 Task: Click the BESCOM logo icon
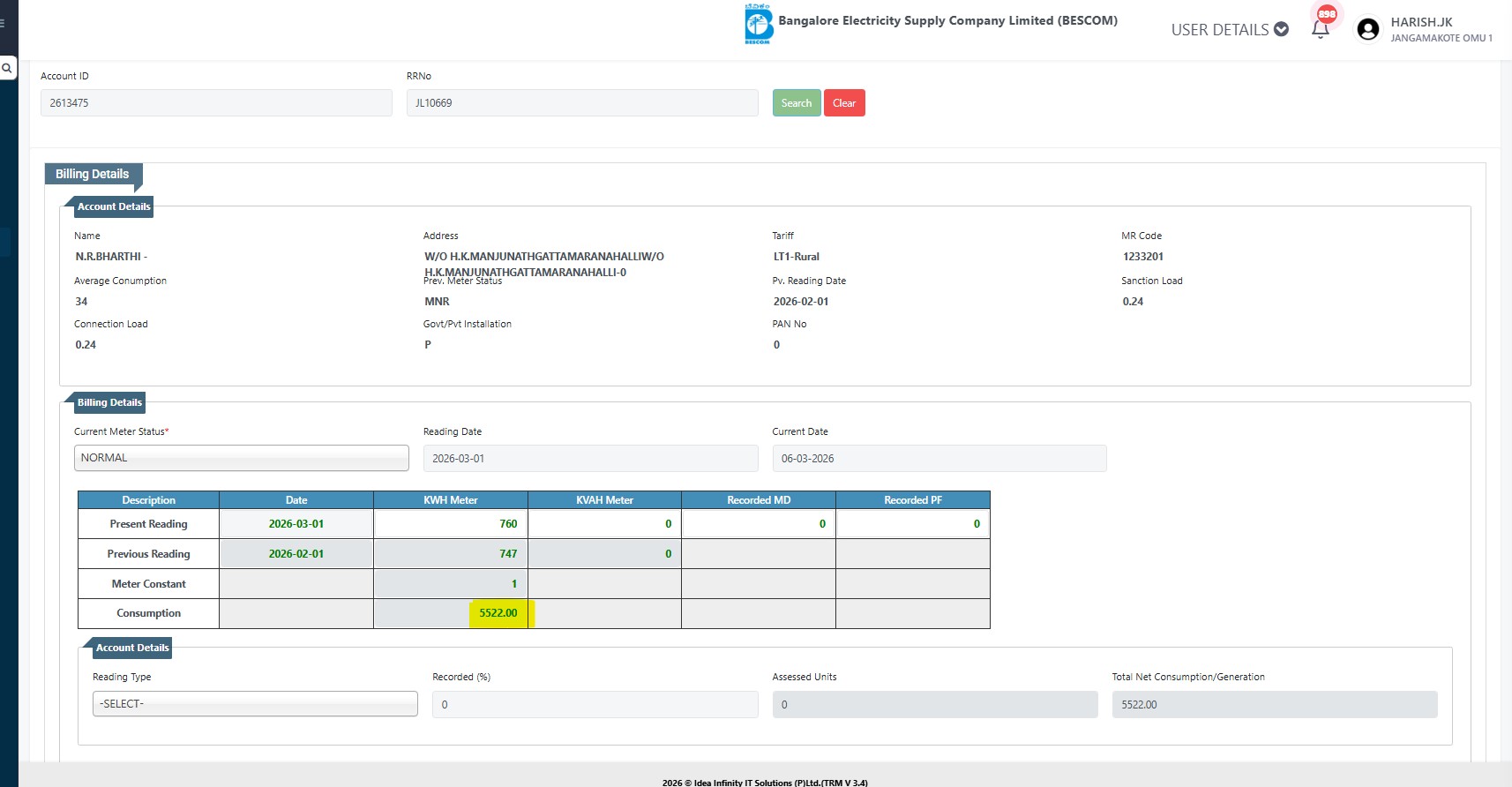tap(758, 25)
